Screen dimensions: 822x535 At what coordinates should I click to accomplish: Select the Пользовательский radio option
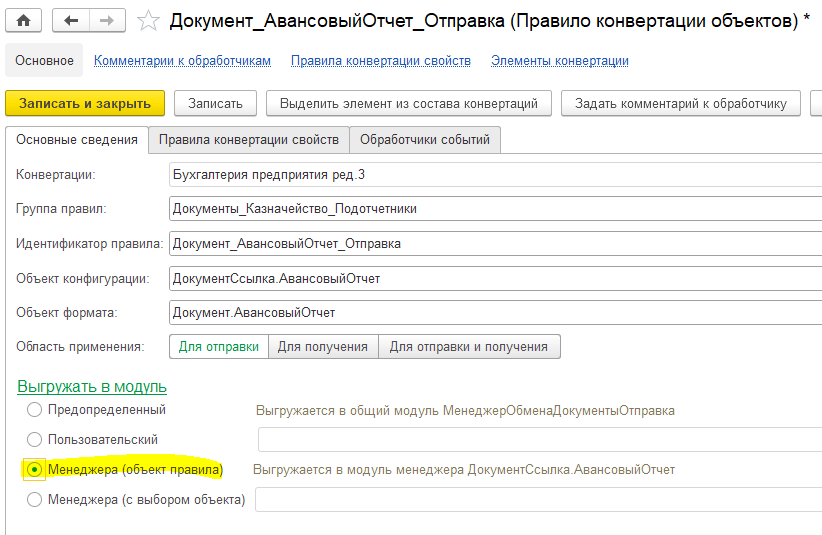click(35, 439)
